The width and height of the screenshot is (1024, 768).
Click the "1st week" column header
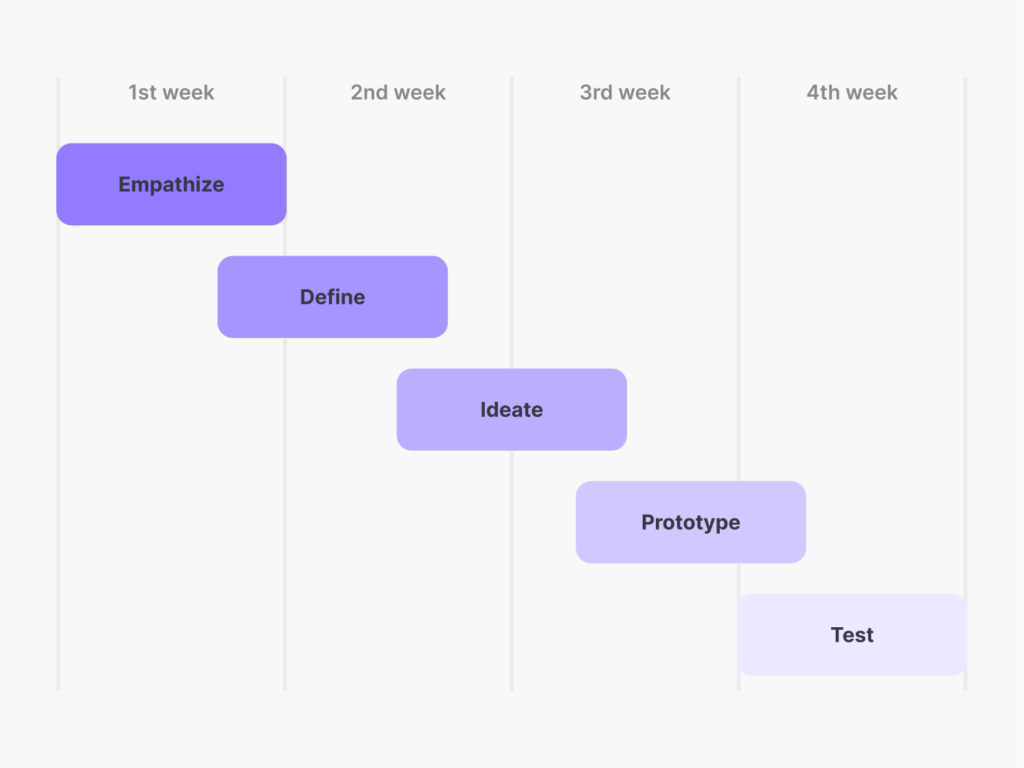click(x=171, y=93)
